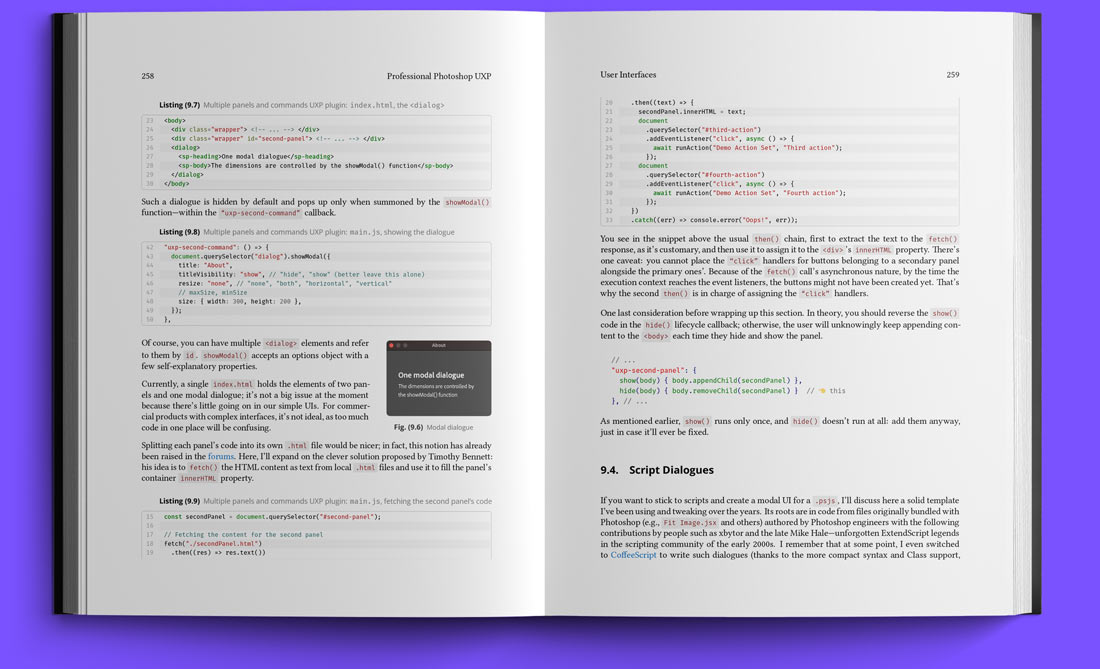Click the "Listing (9.8)" caption label

[x=180, y=232]
